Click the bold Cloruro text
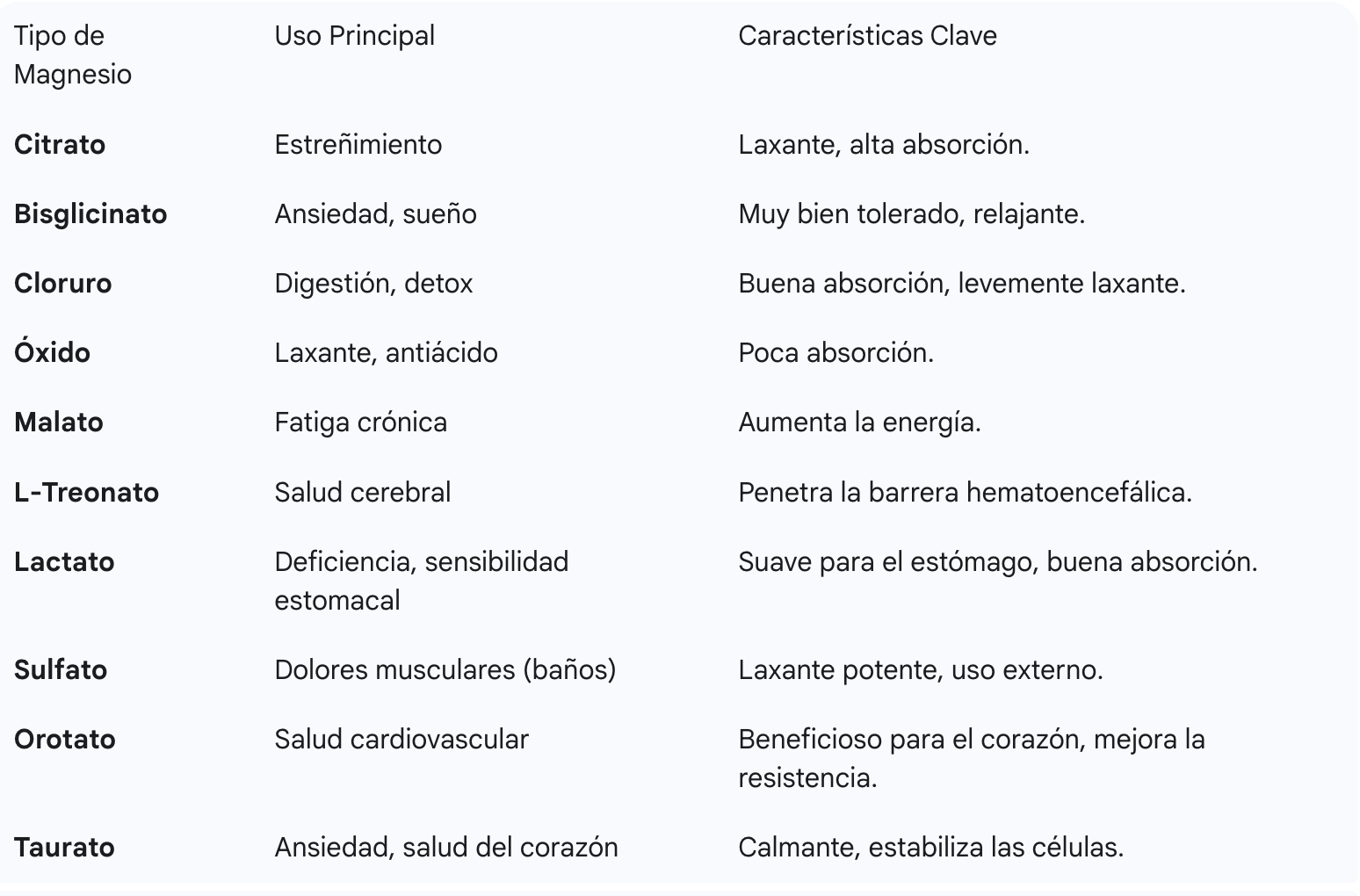Viewport: 1360px width, 896px height. click(63, 283)
